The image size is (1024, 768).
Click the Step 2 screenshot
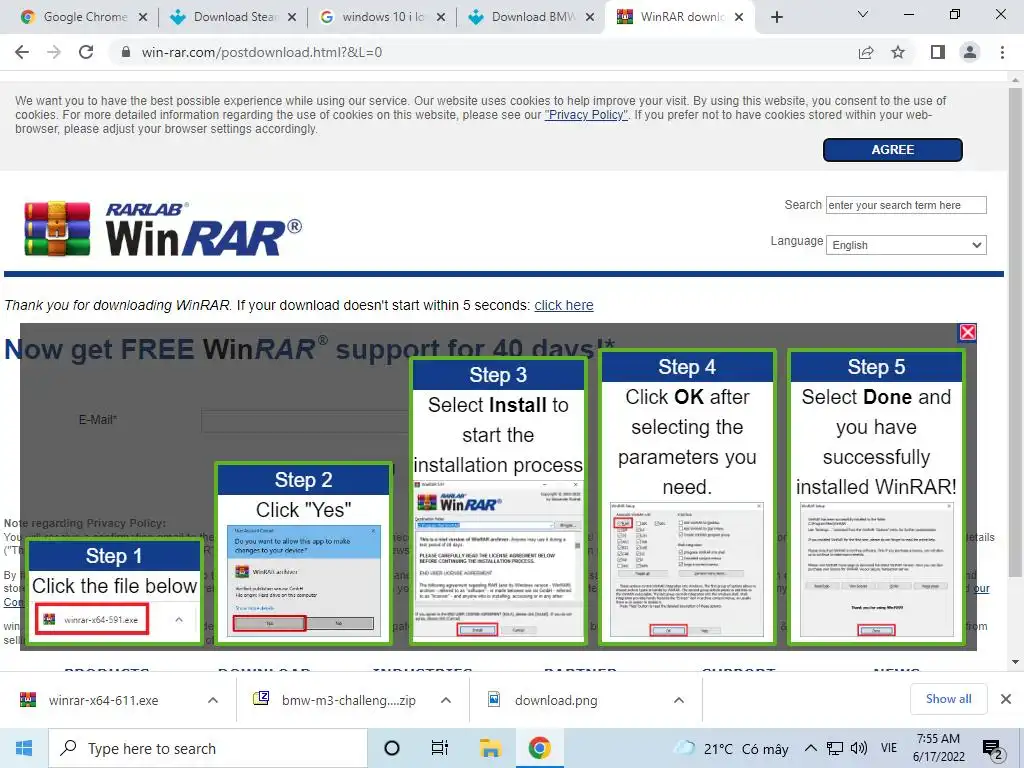point(304,580)
